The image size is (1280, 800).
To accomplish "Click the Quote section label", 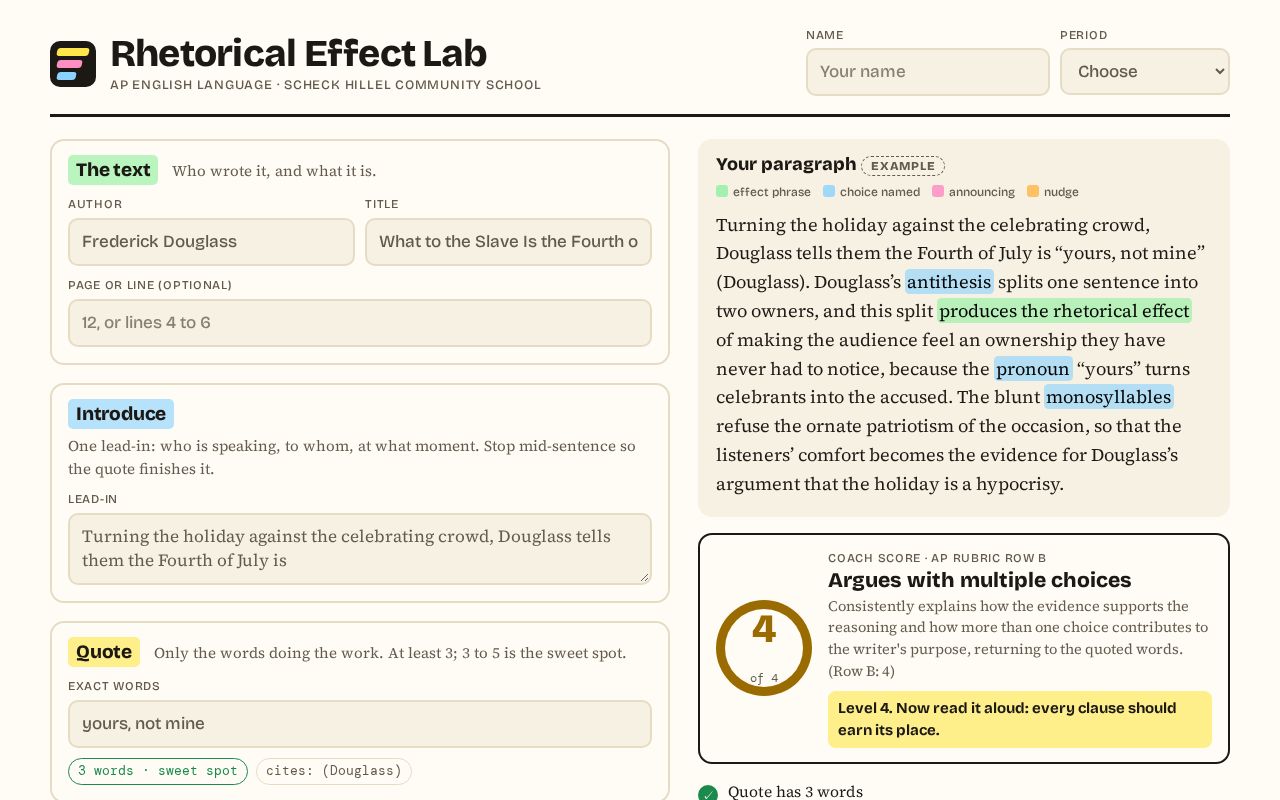I will point(104,652).
